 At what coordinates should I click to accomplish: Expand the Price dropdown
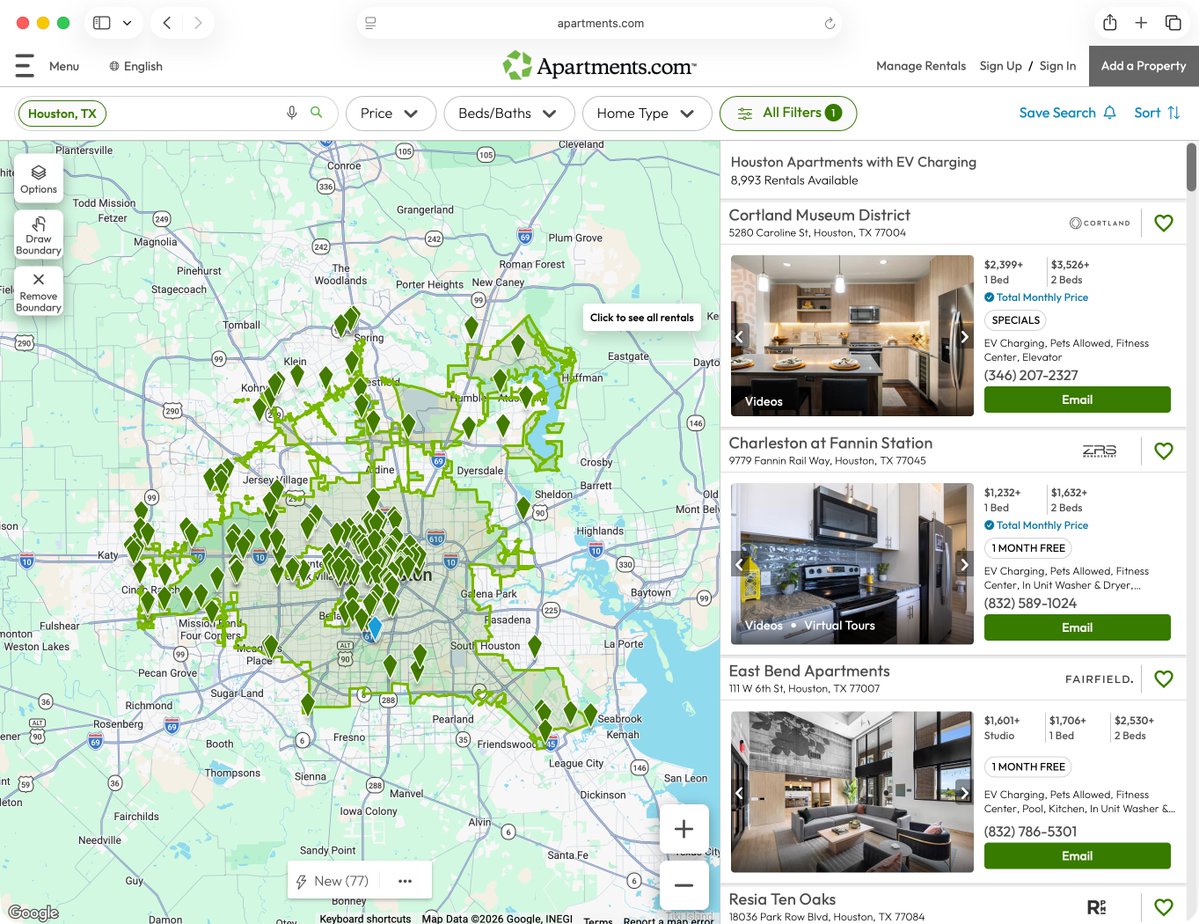pos(391,113)
